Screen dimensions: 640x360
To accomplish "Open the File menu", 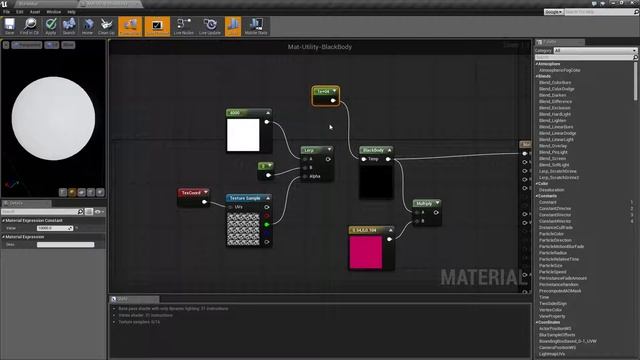I will point(7,12).
